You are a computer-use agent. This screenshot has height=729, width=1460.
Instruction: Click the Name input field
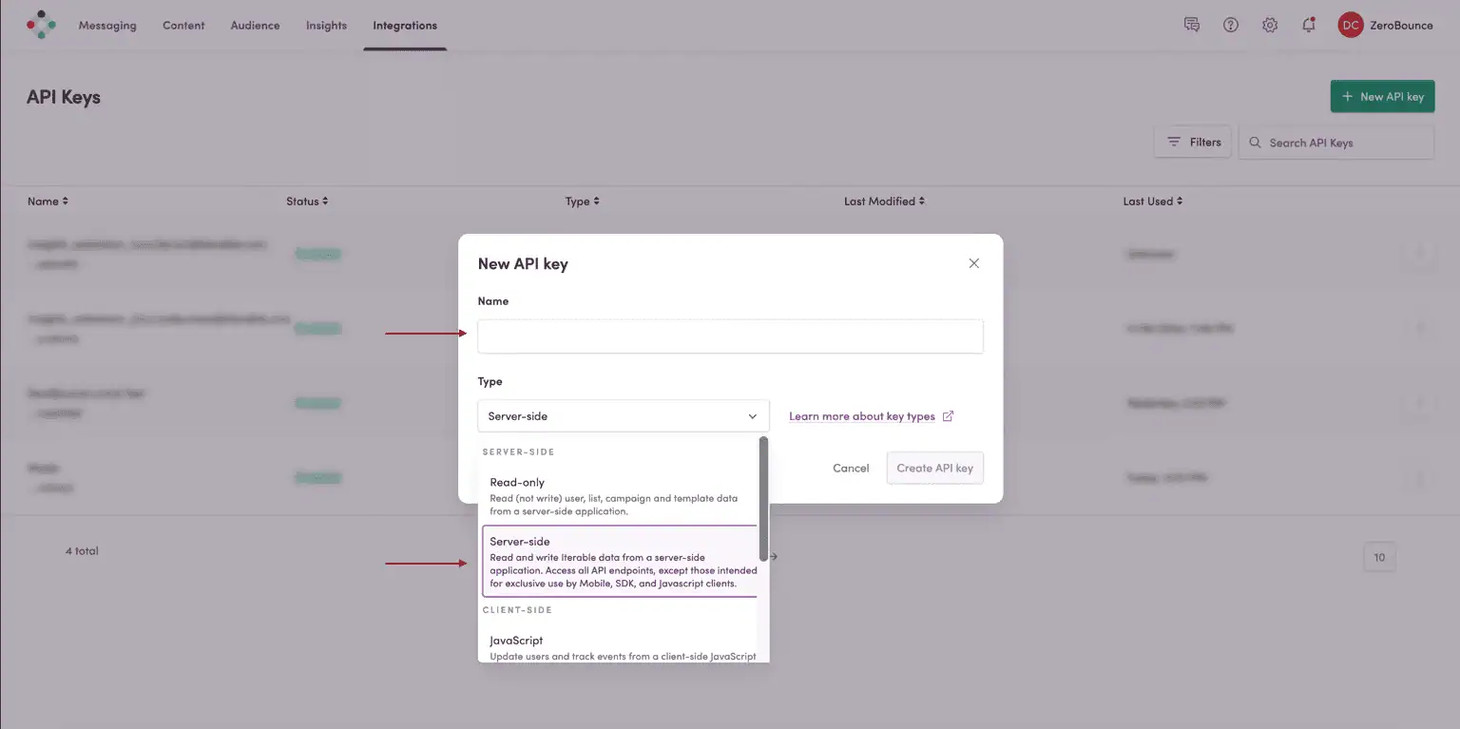[x=730, y=336]
